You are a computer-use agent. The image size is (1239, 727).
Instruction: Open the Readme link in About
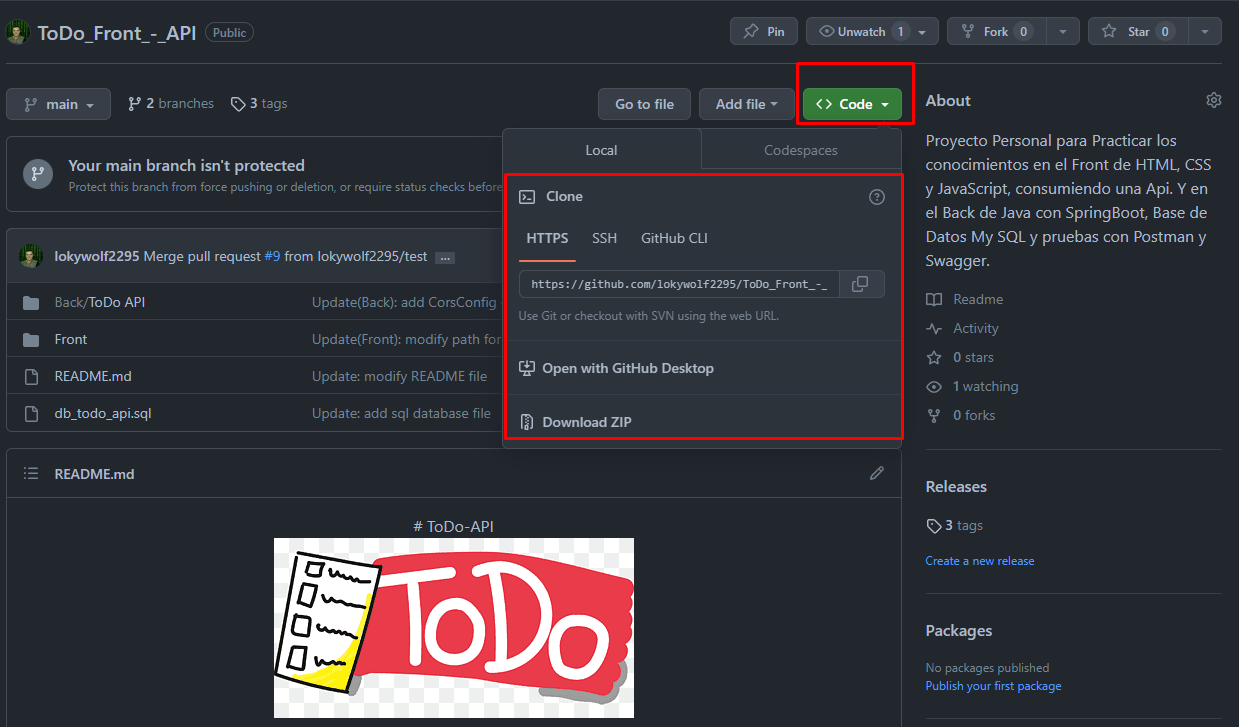tap(965, 299)
